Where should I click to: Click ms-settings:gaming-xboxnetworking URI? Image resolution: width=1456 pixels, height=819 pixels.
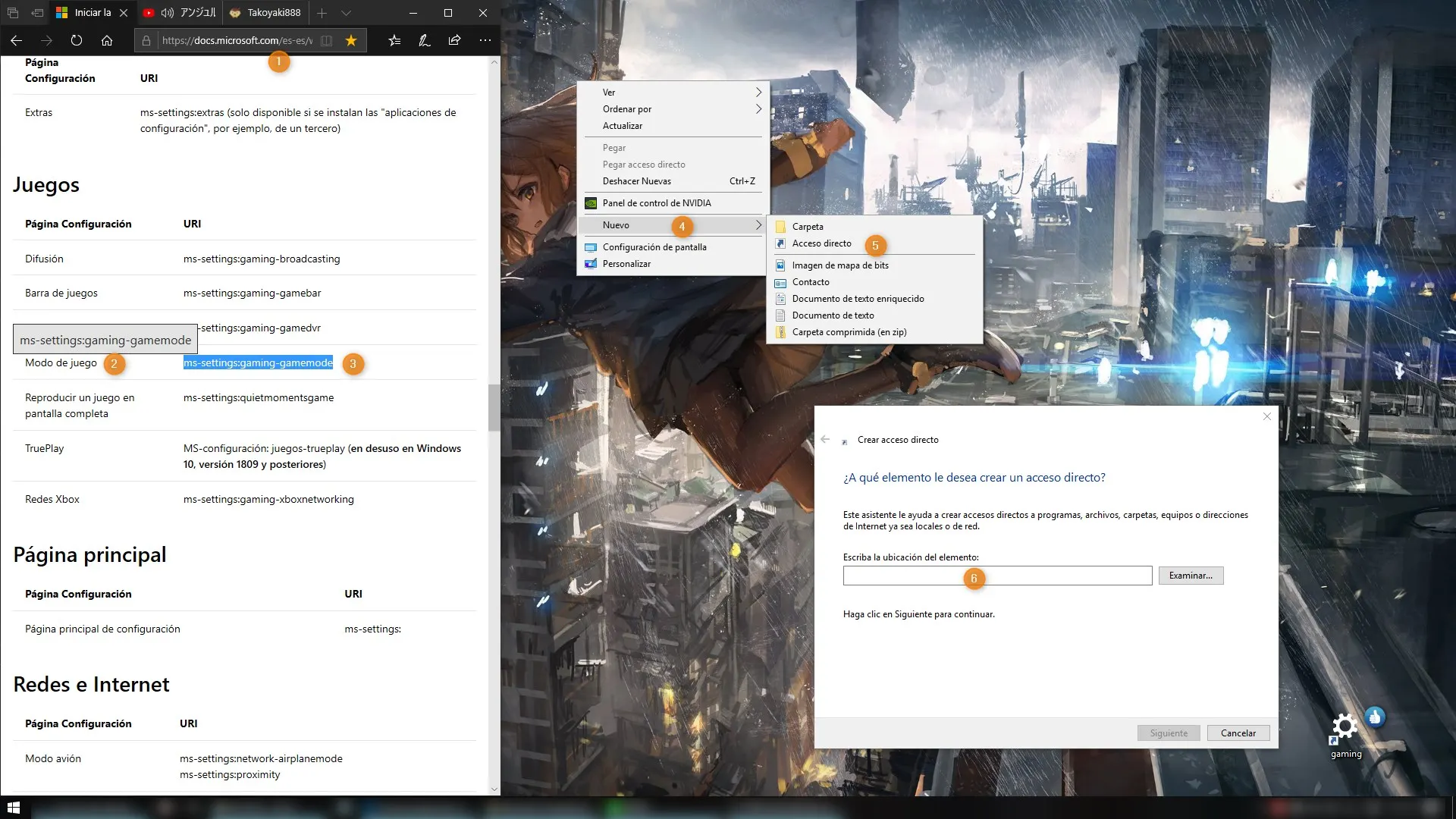coord(268,500)
